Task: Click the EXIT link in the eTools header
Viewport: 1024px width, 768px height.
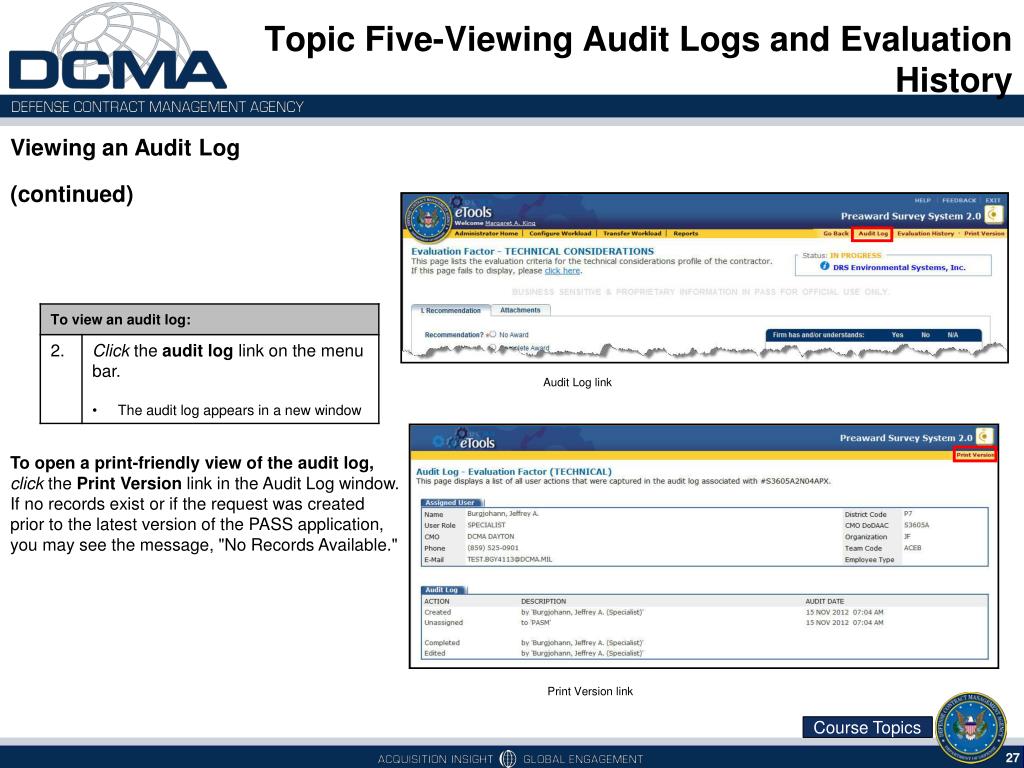Action: coord(993,200)
